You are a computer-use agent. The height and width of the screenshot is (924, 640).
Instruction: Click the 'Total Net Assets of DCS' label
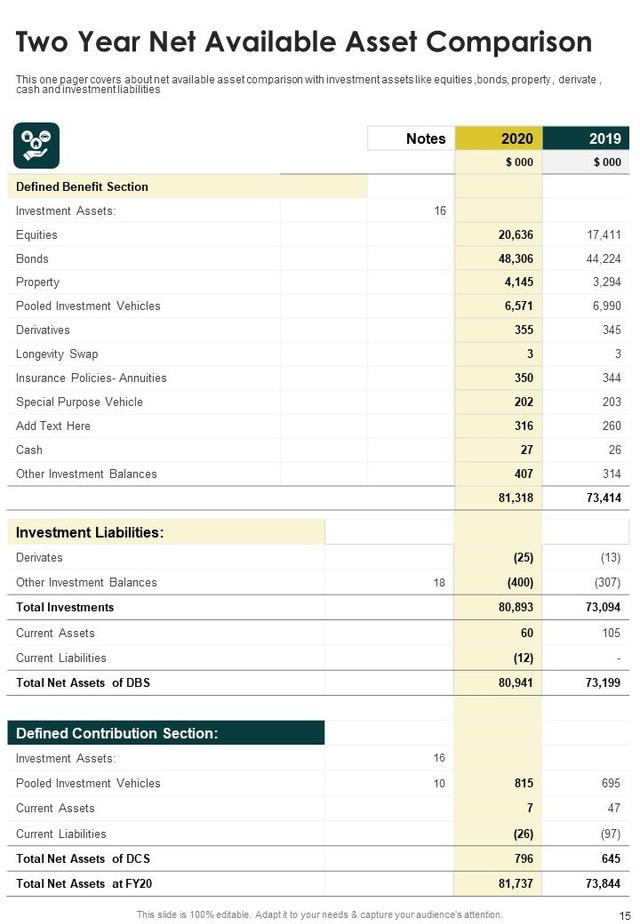point(83,859)
